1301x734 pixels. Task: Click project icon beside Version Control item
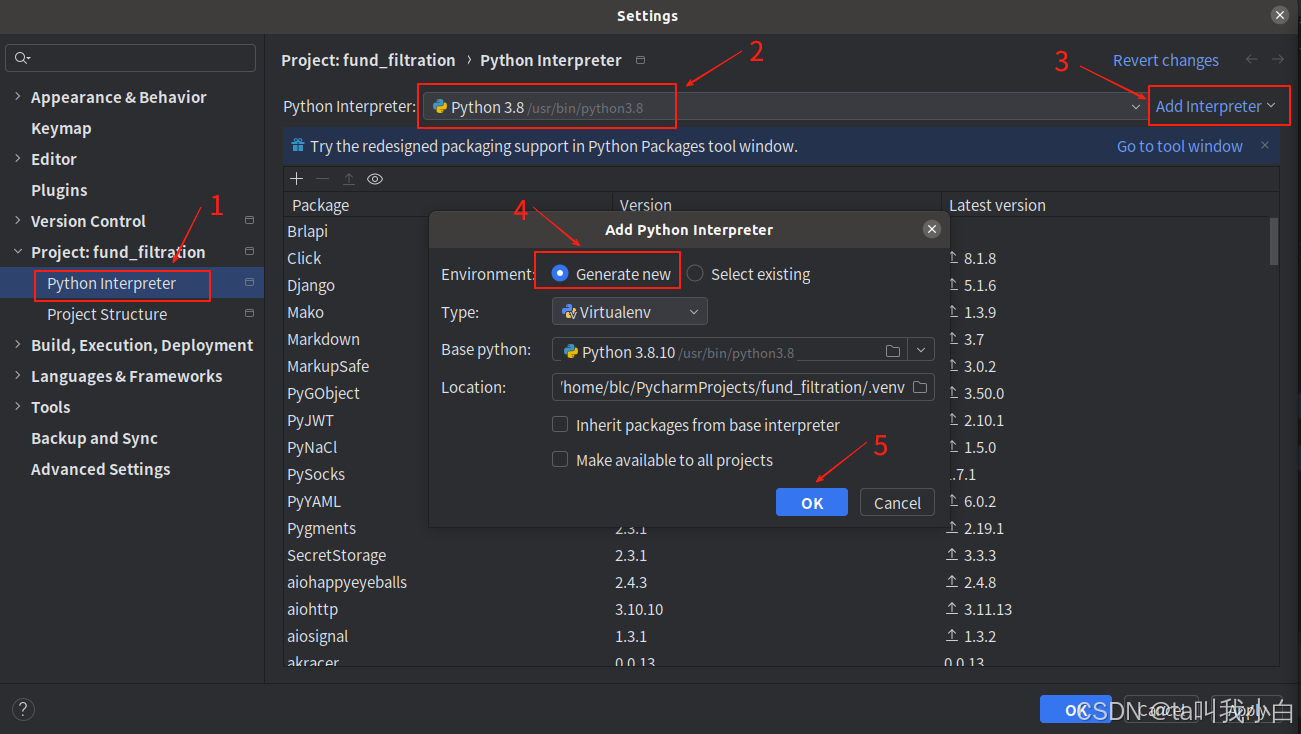click(x=249, y=221)
